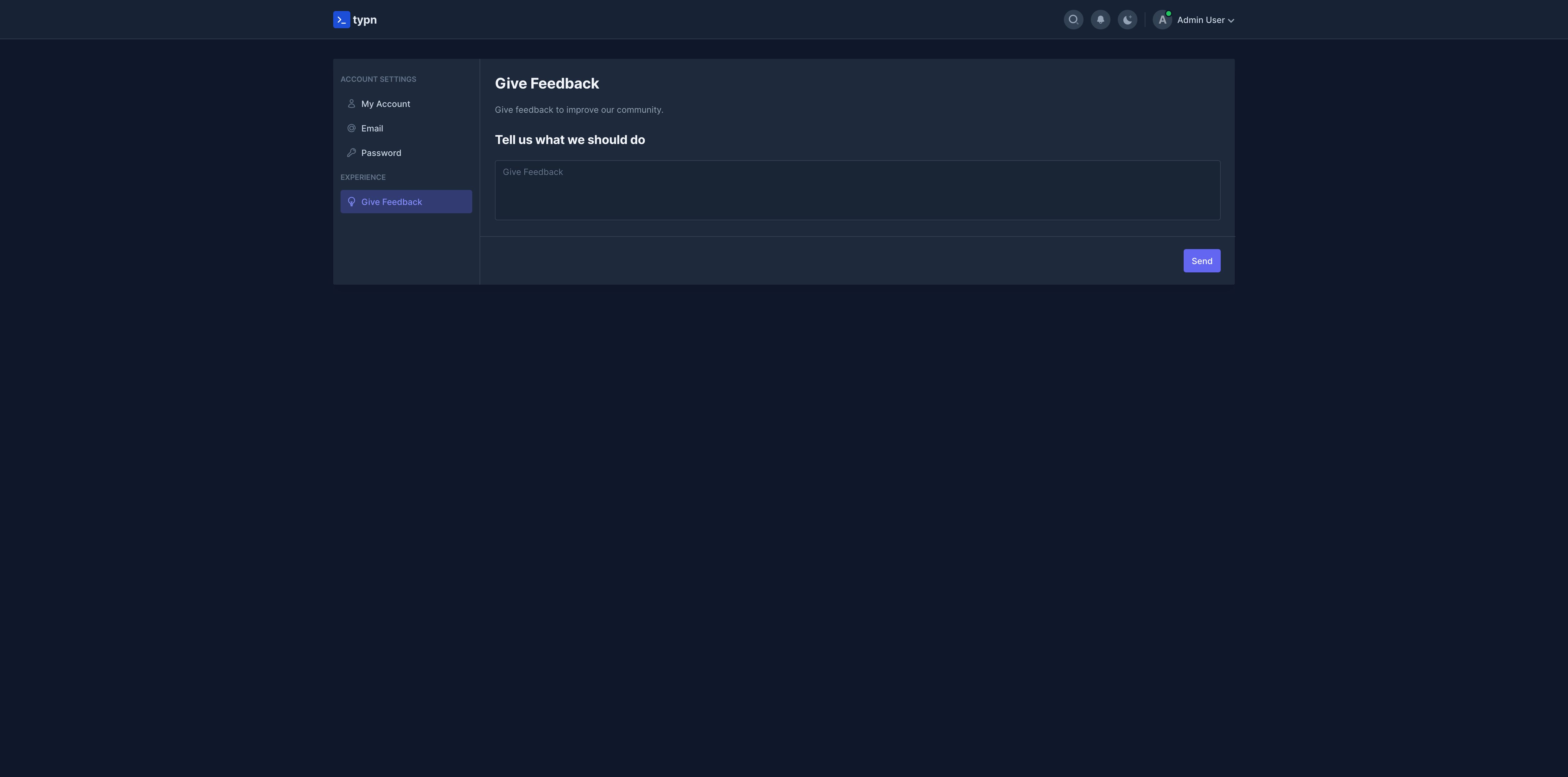This screenshot has width=1568, height=777.
Task: Click the lightbulb icon beside Give Feedback
Action: [351, 202]
